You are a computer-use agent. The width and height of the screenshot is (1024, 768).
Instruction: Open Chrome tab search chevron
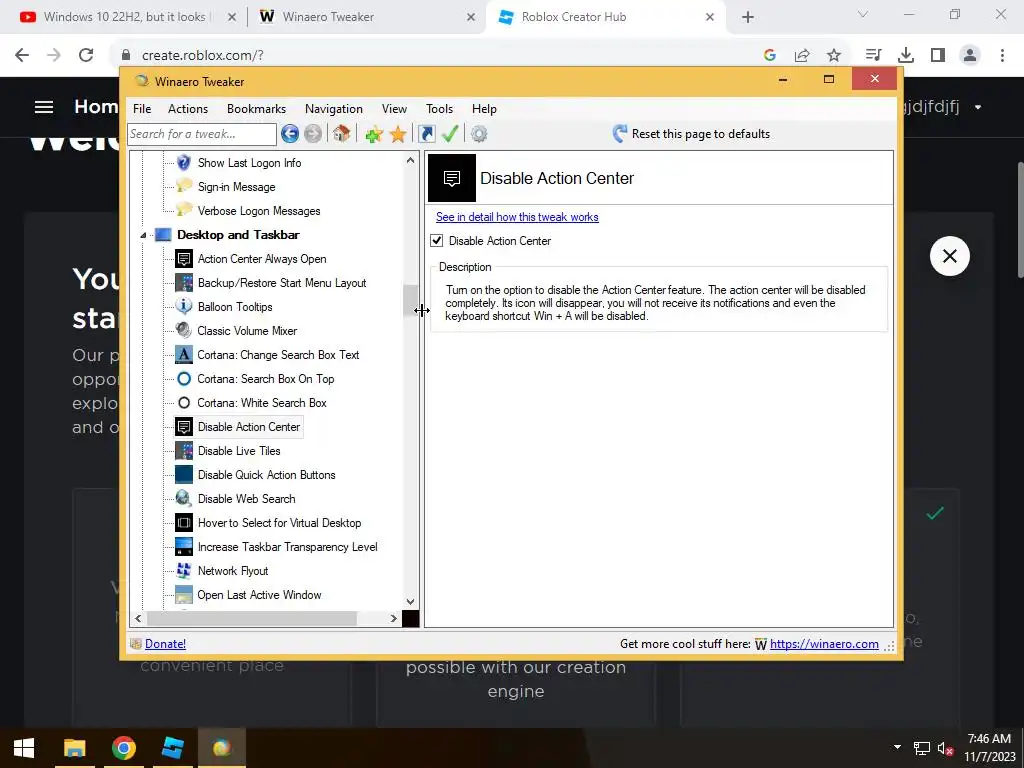pyautogui.click(x=863, y=14)
